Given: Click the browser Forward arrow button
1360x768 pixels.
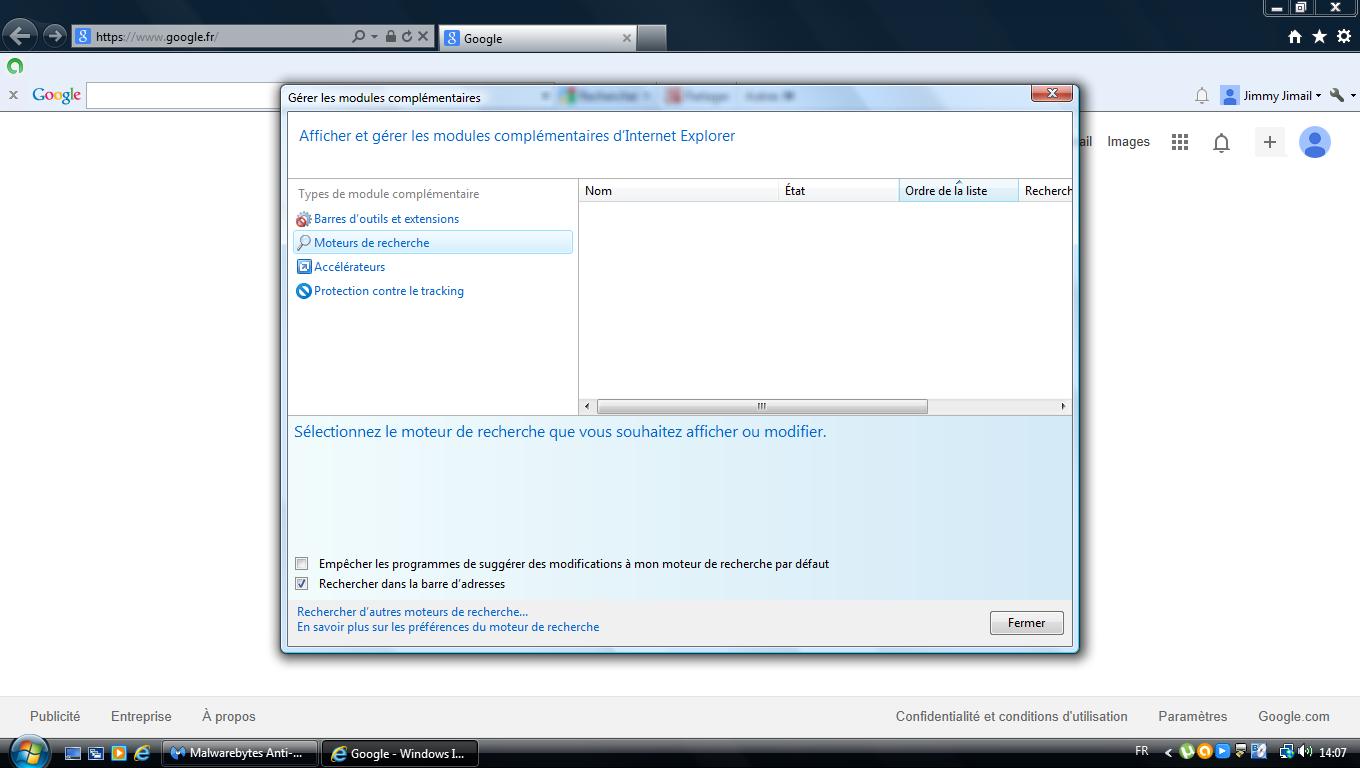Looking at the screenshot, I should click(x=54, y=36).
